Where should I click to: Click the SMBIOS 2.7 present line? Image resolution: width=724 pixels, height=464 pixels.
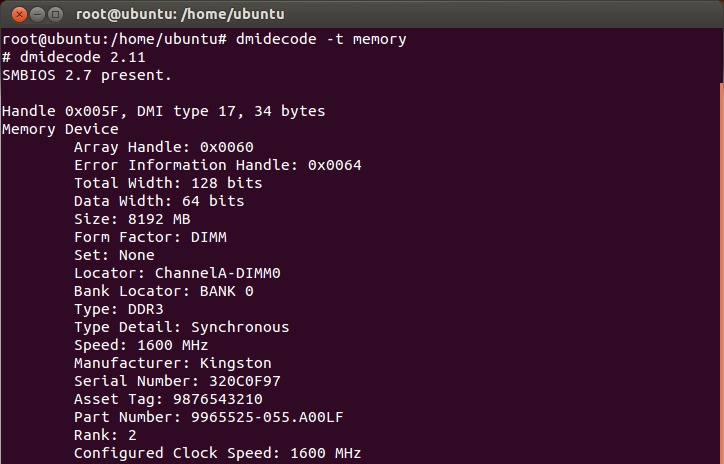click(x=87, y=75)
